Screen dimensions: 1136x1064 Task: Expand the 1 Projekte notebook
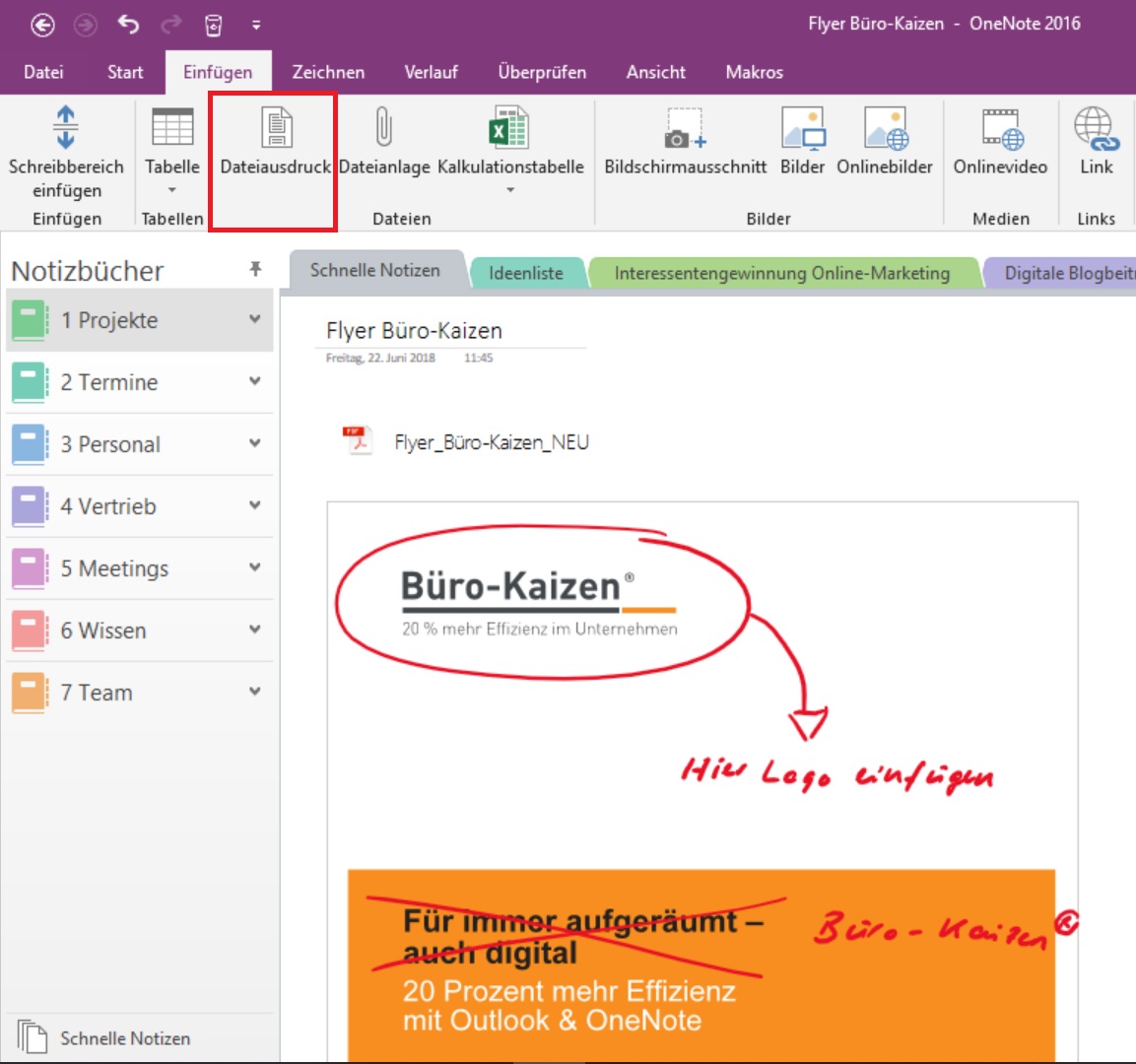click(255, 319)
